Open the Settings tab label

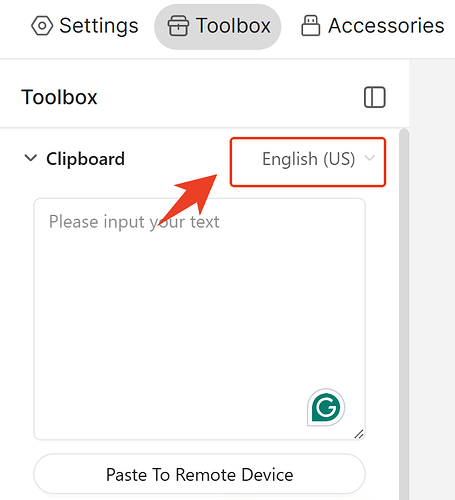tap(99, 26)
